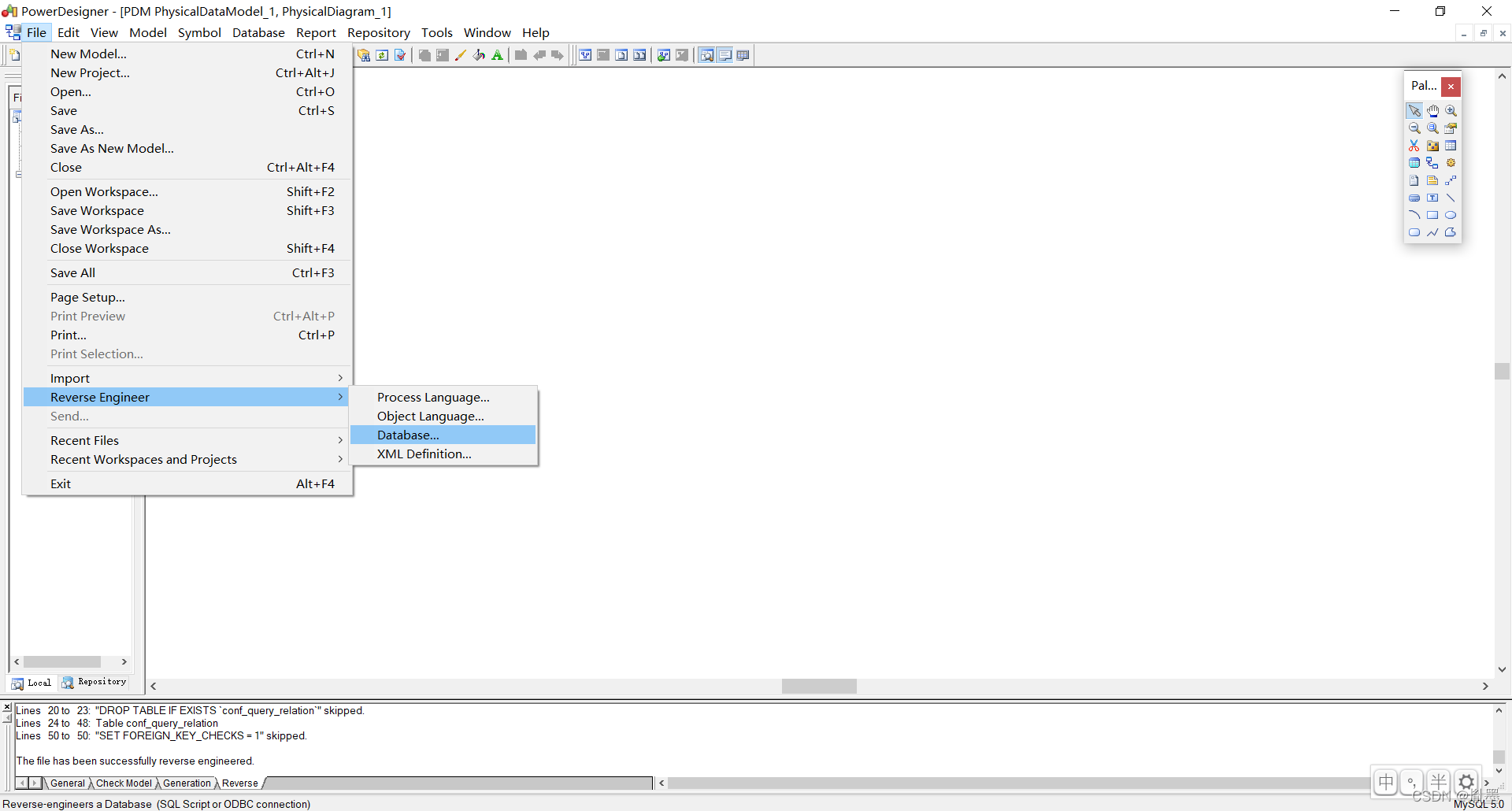Click the IME settings gear icon
This screenshot has height=811, width=1512.
[1466, 782]
